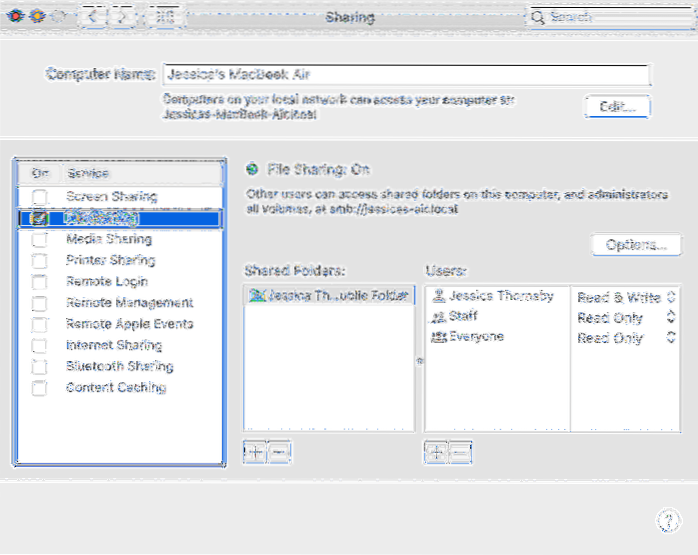Click the Computer Name text field
The image size is (698, 555).
click(x=405, y=75)
